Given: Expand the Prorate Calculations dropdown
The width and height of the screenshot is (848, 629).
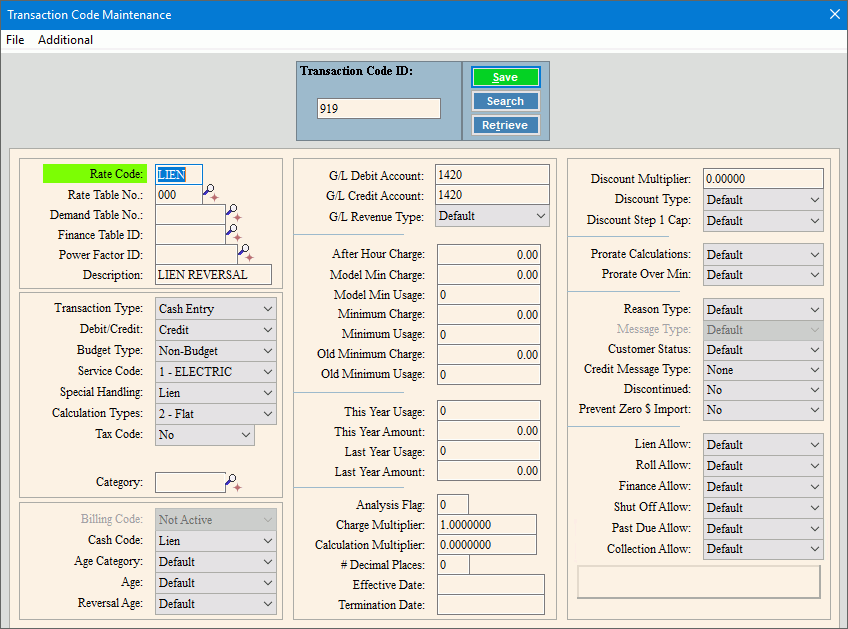Looking at the screenshot, I should click(x=763, y=255).
